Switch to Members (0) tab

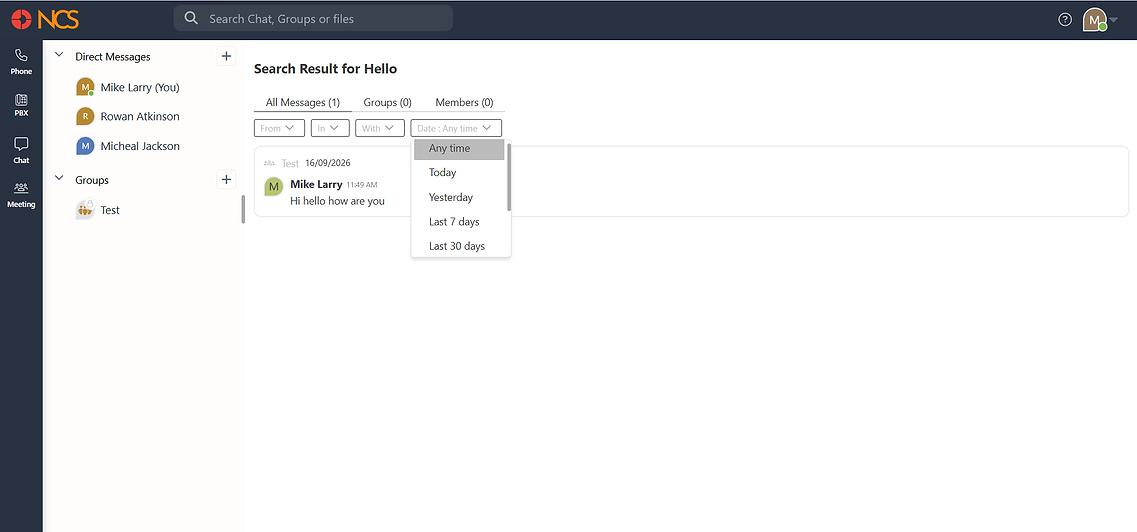464,103
